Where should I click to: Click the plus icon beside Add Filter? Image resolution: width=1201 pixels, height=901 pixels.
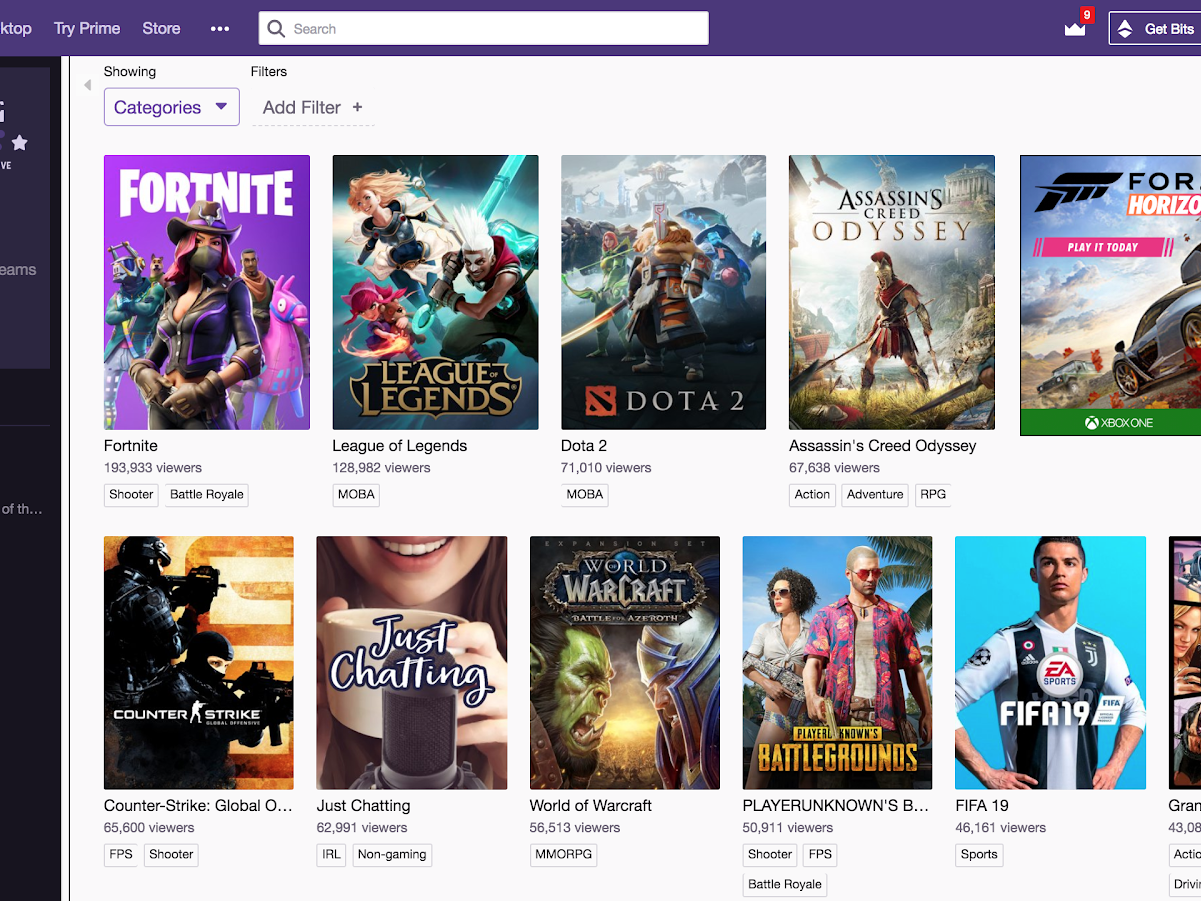358,107
